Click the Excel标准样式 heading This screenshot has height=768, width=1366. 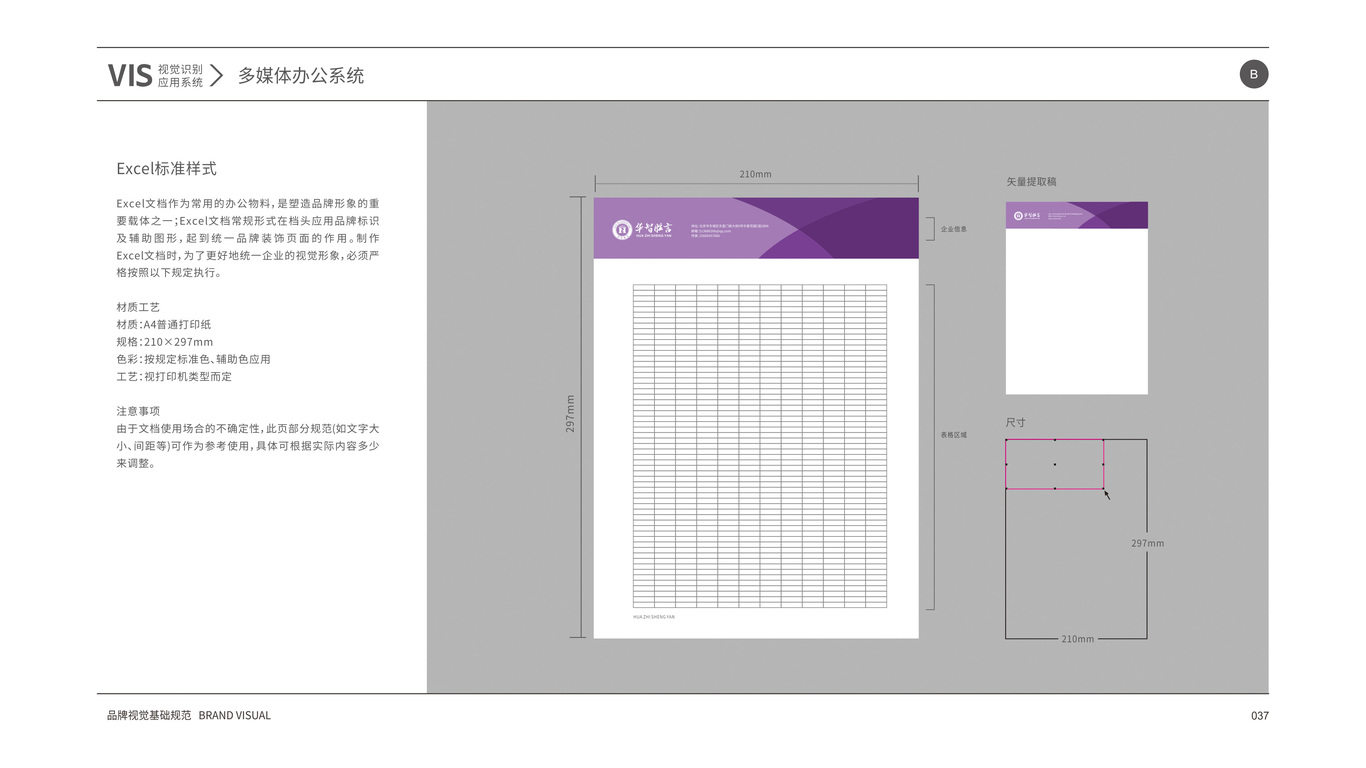coord(166,169)
